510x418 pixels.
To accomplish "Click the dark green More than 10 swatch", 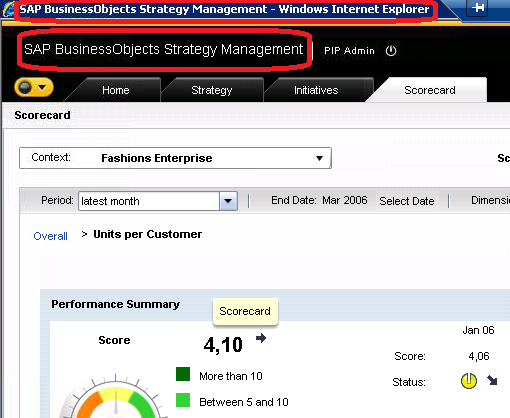I will click(x=183, y=374).
